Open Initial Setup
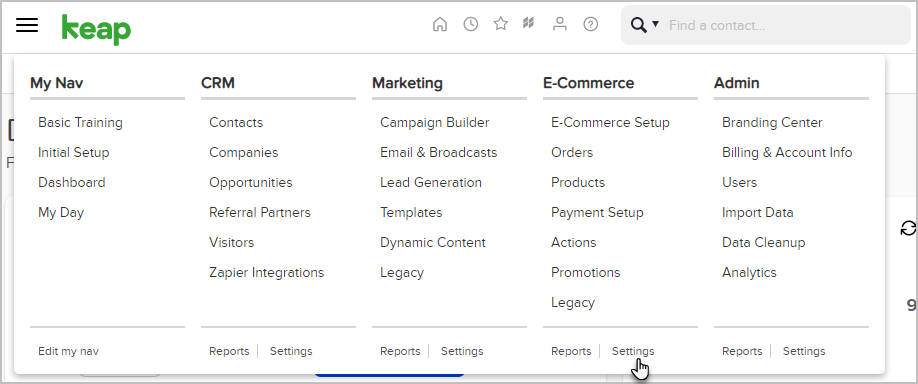Viewport: 918px width, 384px height. 74,152
